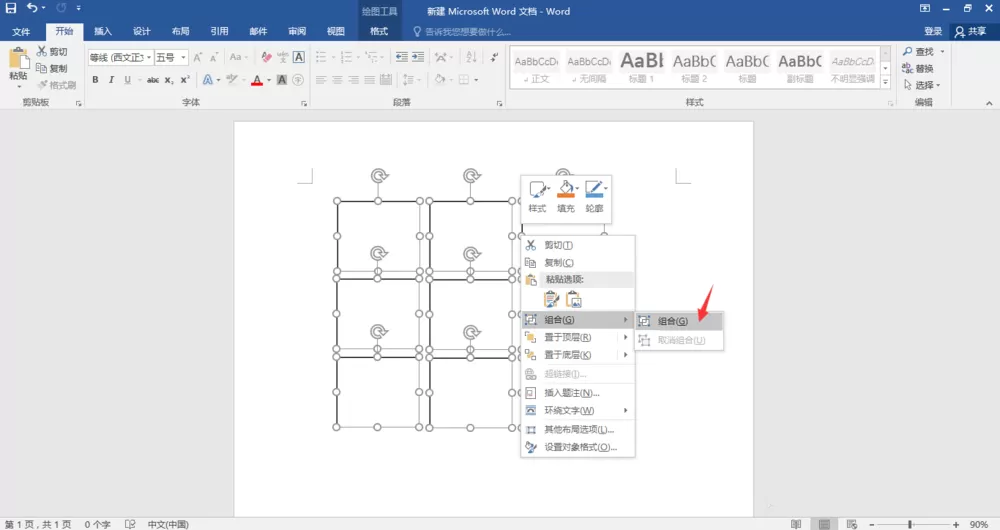Screen dimensions: 1000x530
Task: Open the borders dropdown arrow
Action: click(476, 80)
